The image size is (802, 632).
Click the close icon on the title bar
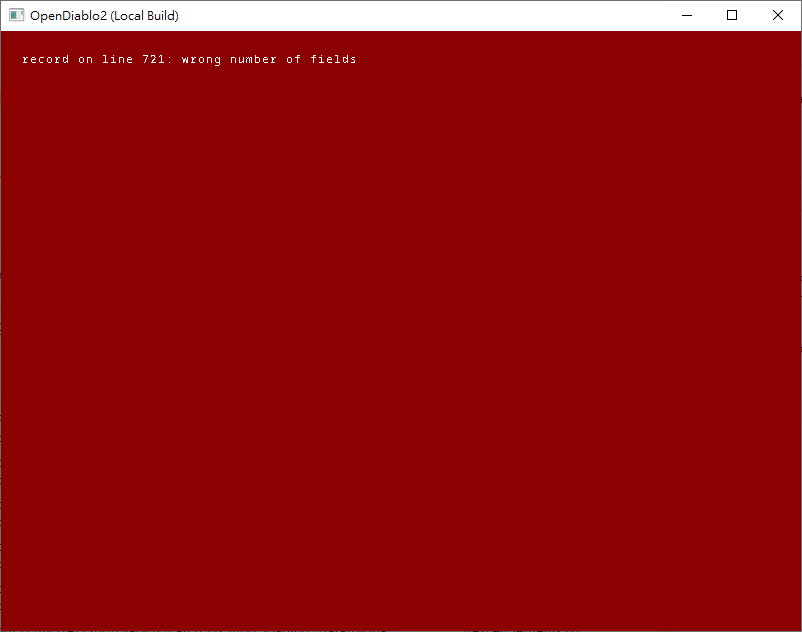(776, 15)
